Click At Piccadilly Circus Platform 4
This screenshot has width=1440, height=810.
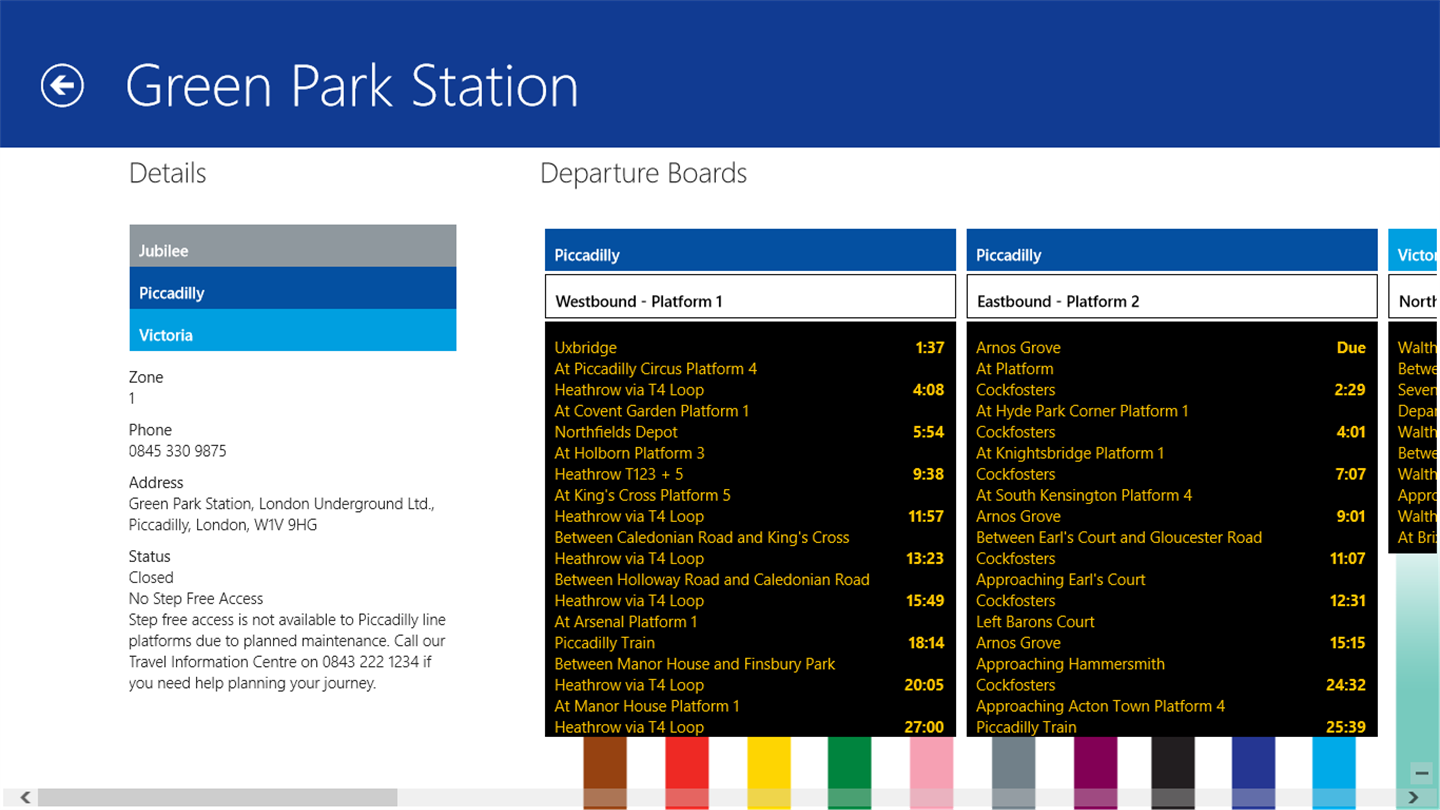click(656, 369)
